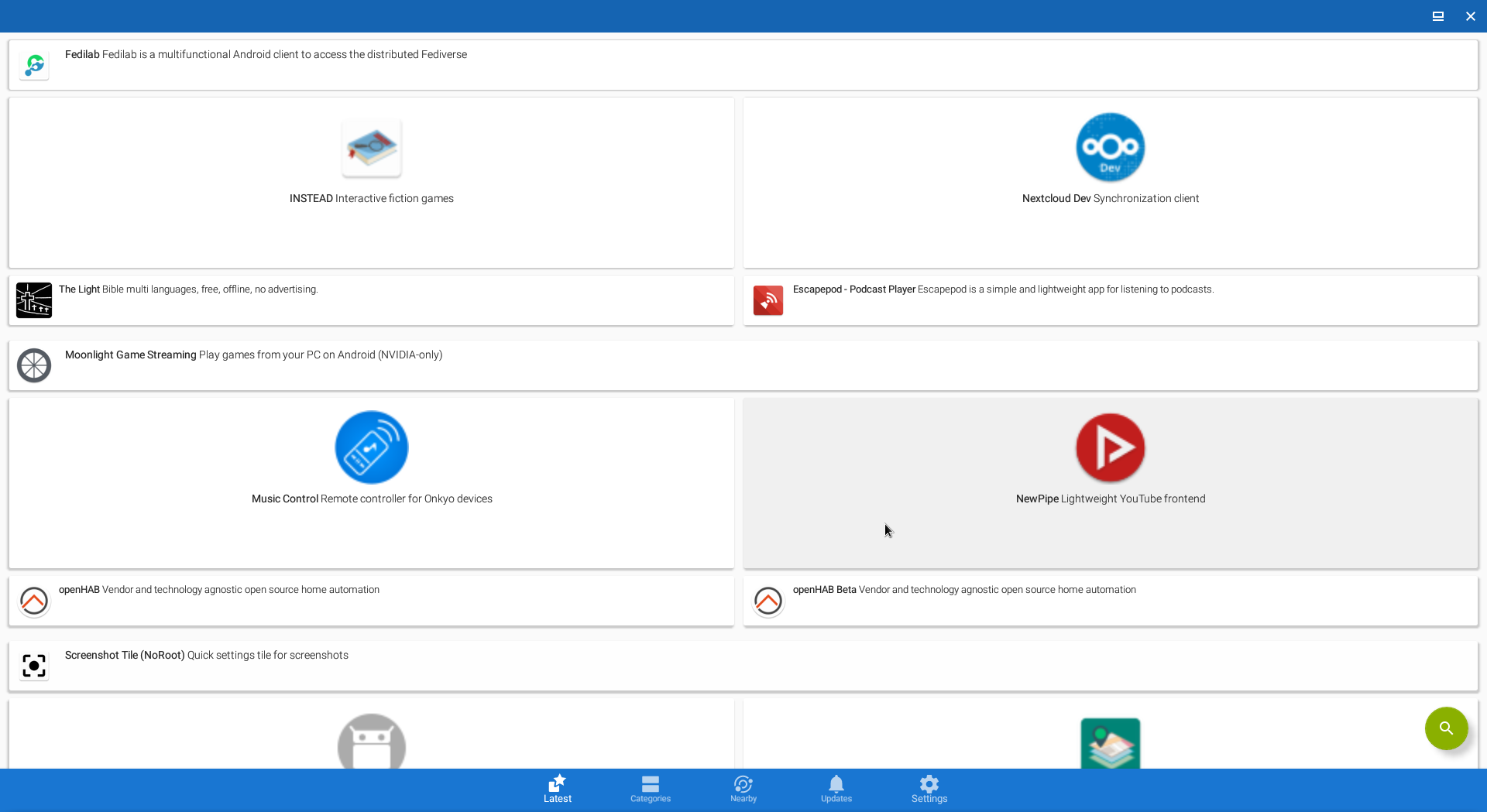Image resolution: width=1487 pixels, height=812 pixels.
Task: Click The Light Bible app icon
Action: [x=34, y=300]
